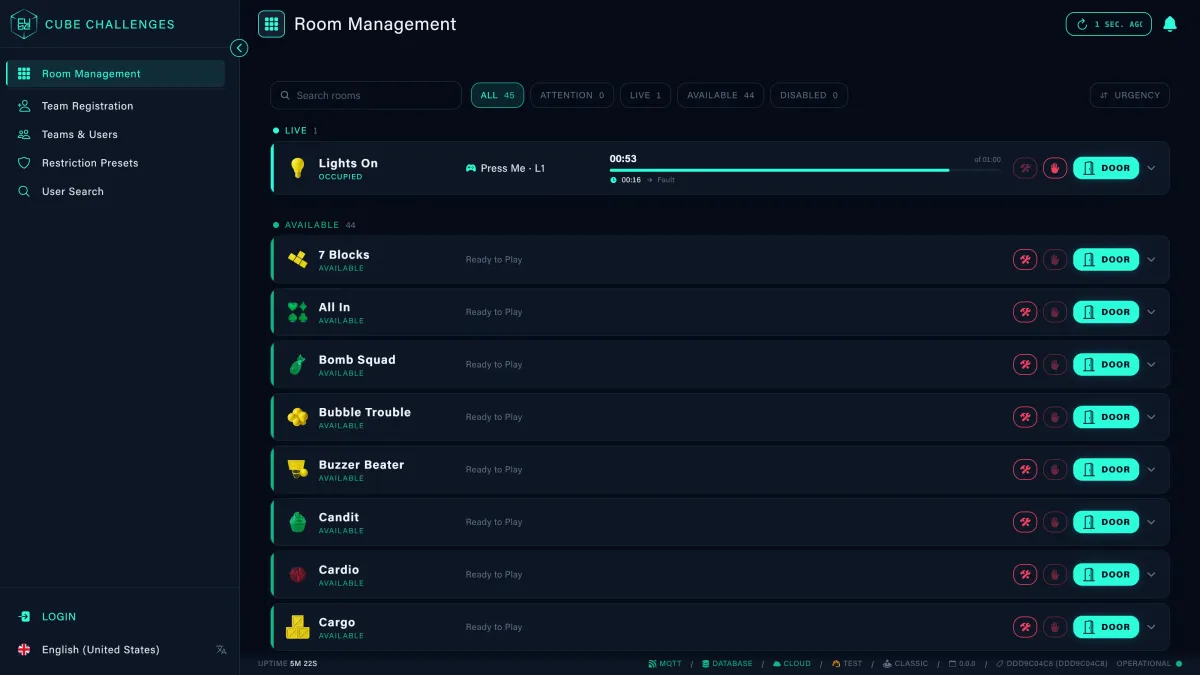
Task: Click the TEST status entry in footer
Action: pos(846,663)
